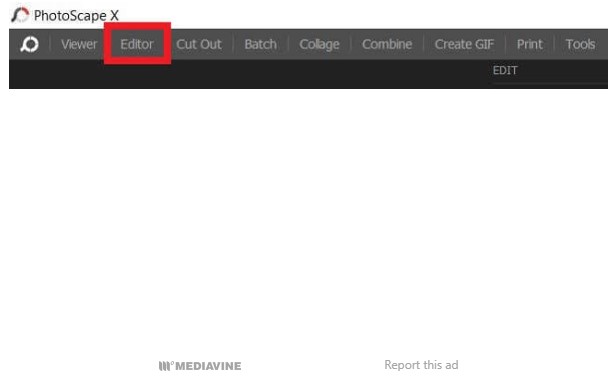Image resolution: width=614 pixels, height=382 pixels.
Task: Click the Report this ad link
Action: [x=421, y=365]
